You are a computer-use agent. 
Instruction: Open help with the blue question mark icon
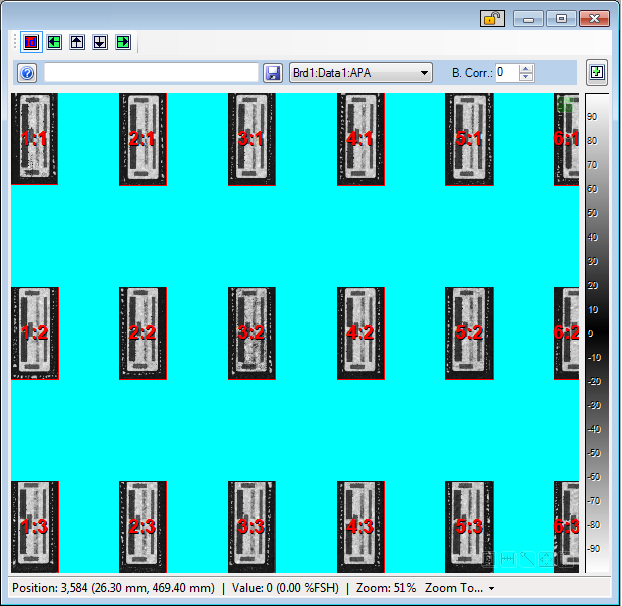coord(28,73)
